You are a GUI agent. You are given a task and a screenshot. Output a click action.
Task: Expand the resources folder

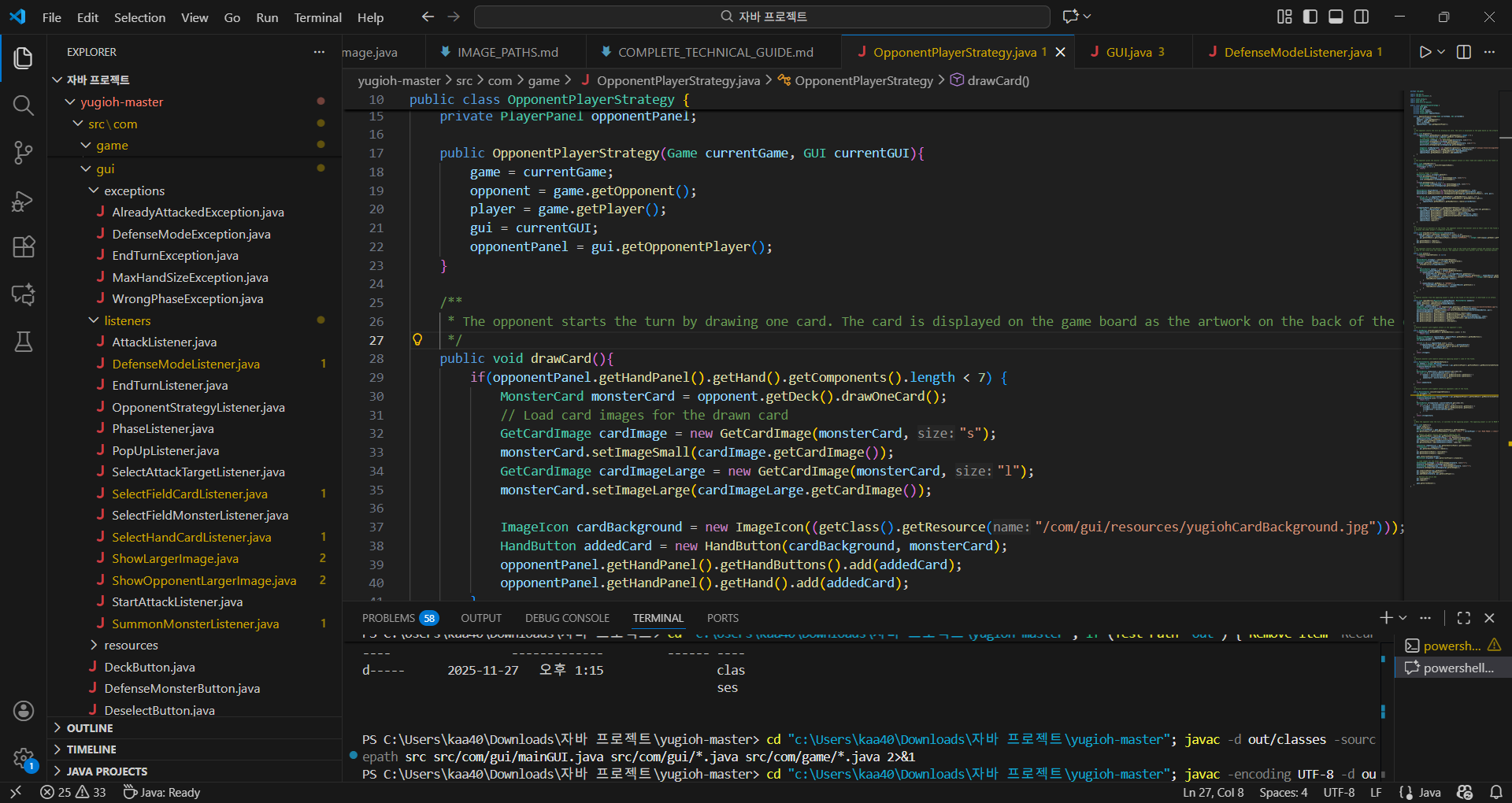click(131, 645)
